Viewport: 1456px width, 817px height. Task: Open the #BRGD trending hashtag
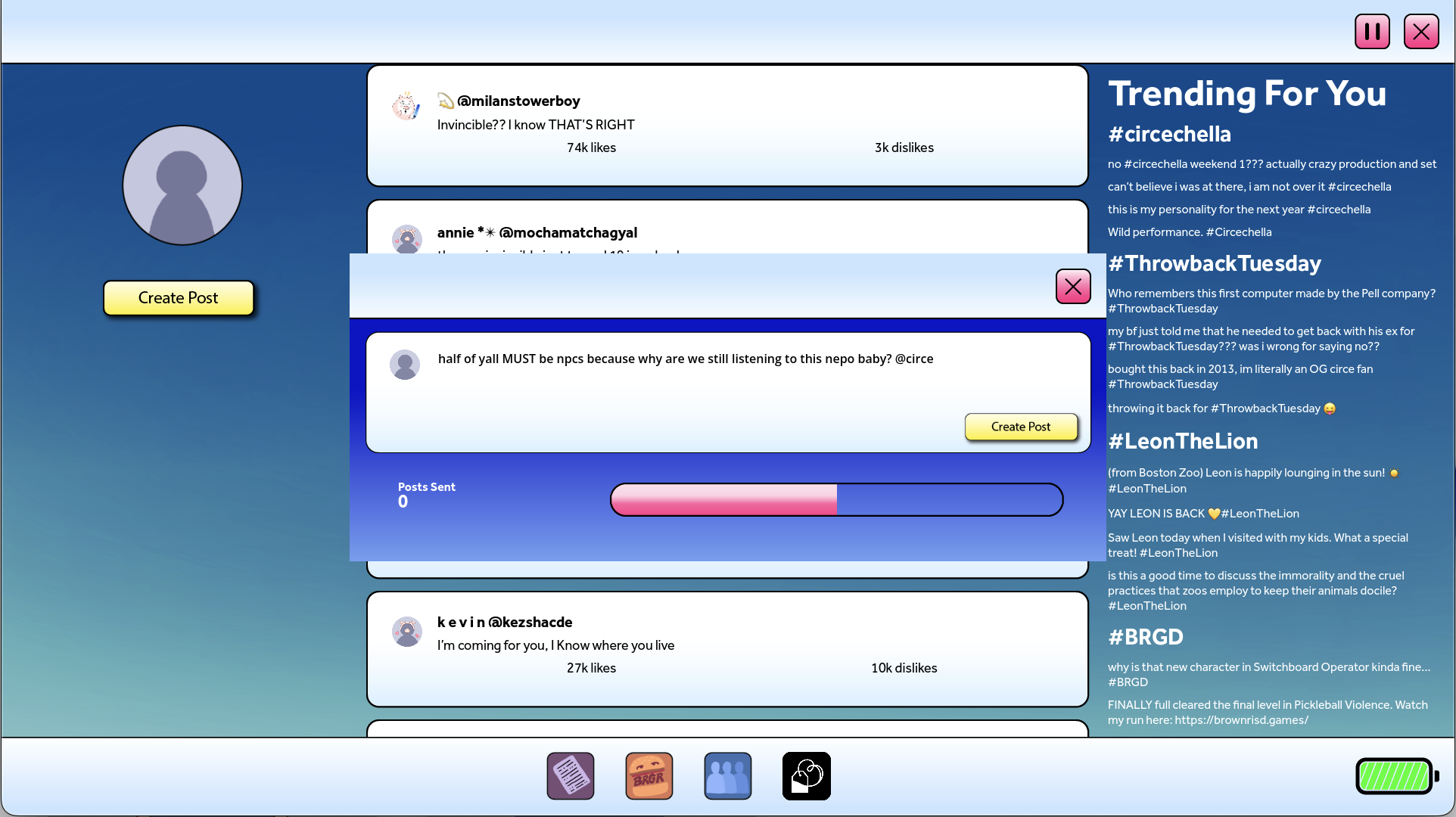pos(1145,637)
